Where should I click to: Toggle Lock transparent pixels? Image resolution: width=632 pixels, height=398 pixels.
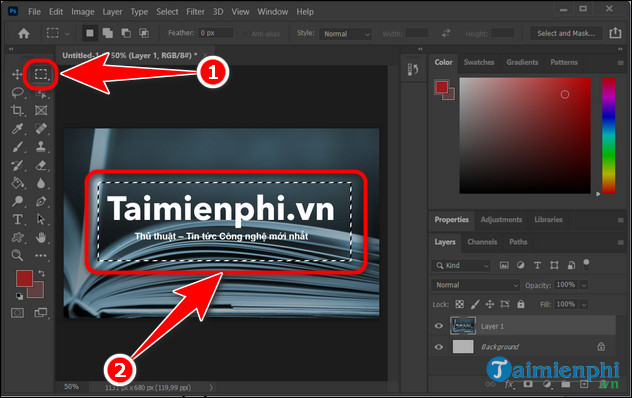pos(459,304)
